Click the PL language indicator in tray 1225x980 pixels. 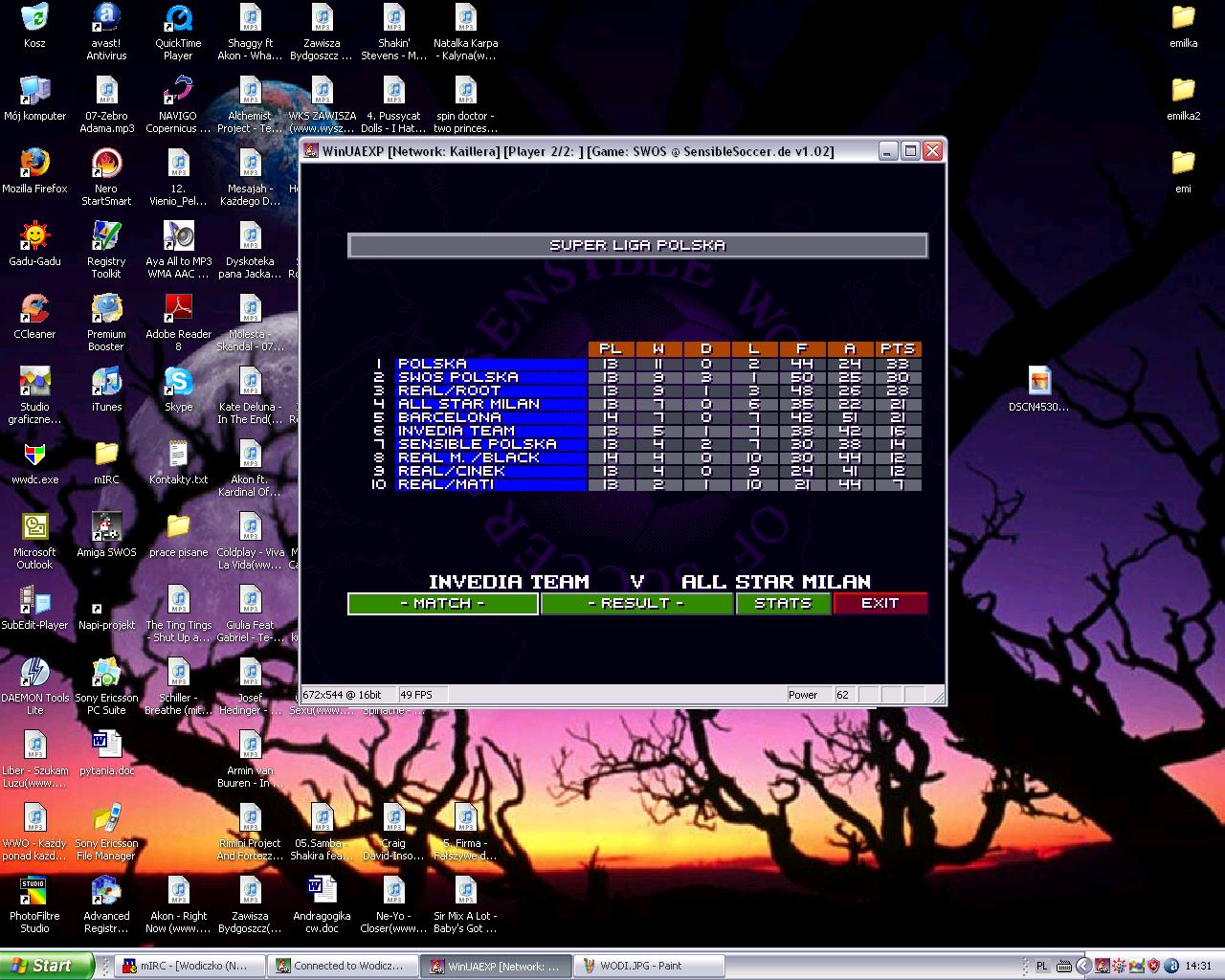(x=1042, y=966)
